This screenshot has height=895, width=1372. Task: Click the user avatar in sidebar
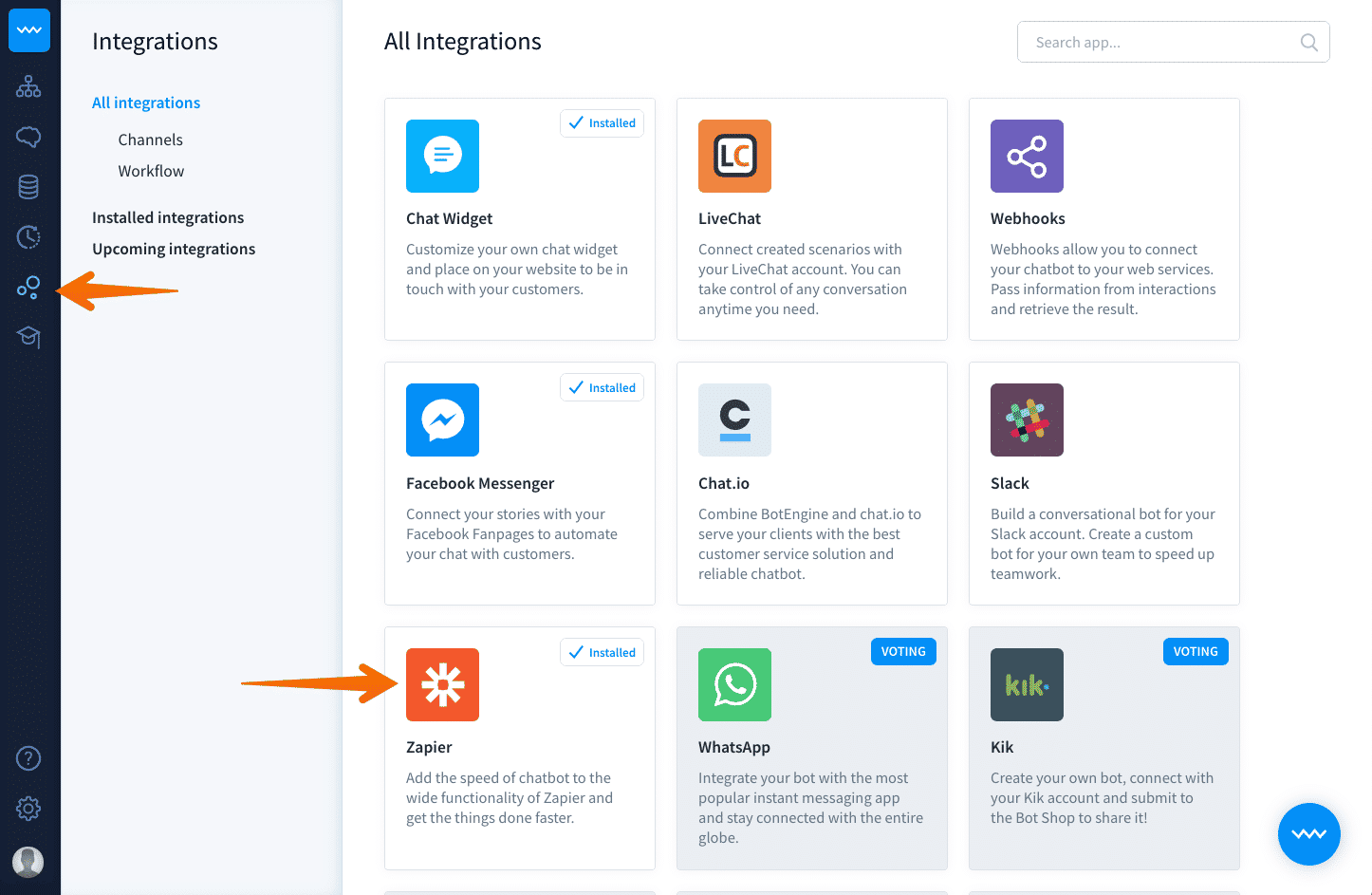coord(28,862)
